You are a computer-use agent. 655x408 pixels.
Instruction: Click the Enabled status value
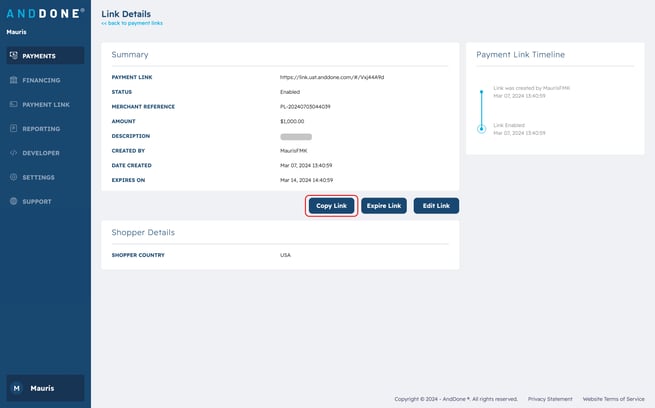pos(290,92)
